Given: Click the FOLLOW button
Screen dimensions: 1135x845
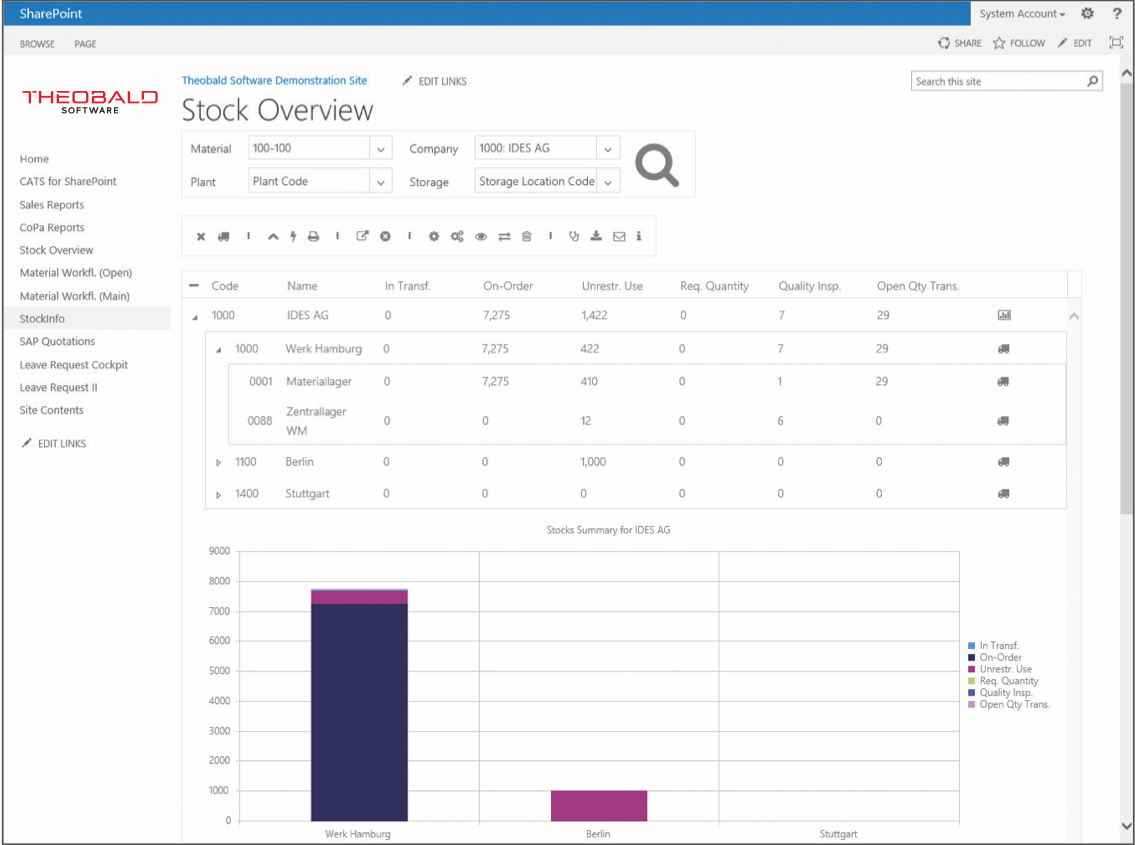Looking at the screenshot, I should point(1019,43).
